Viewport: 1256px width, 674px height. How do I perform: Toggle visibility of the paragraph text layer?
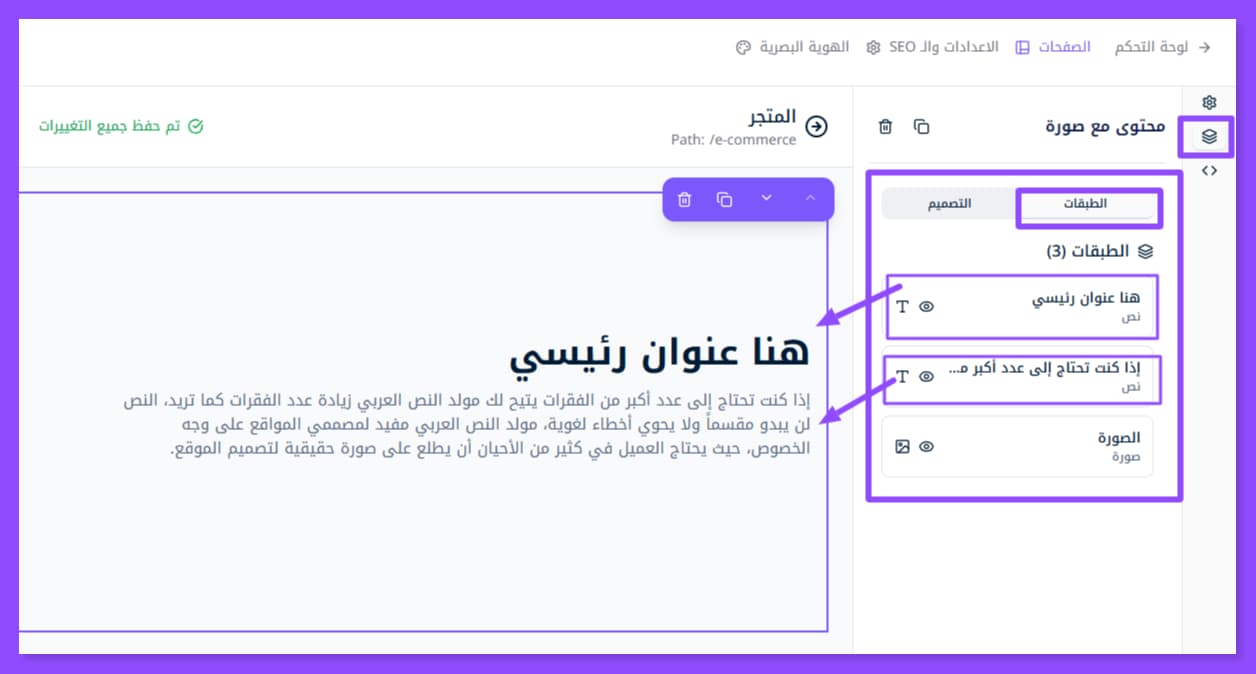(926, 377)
